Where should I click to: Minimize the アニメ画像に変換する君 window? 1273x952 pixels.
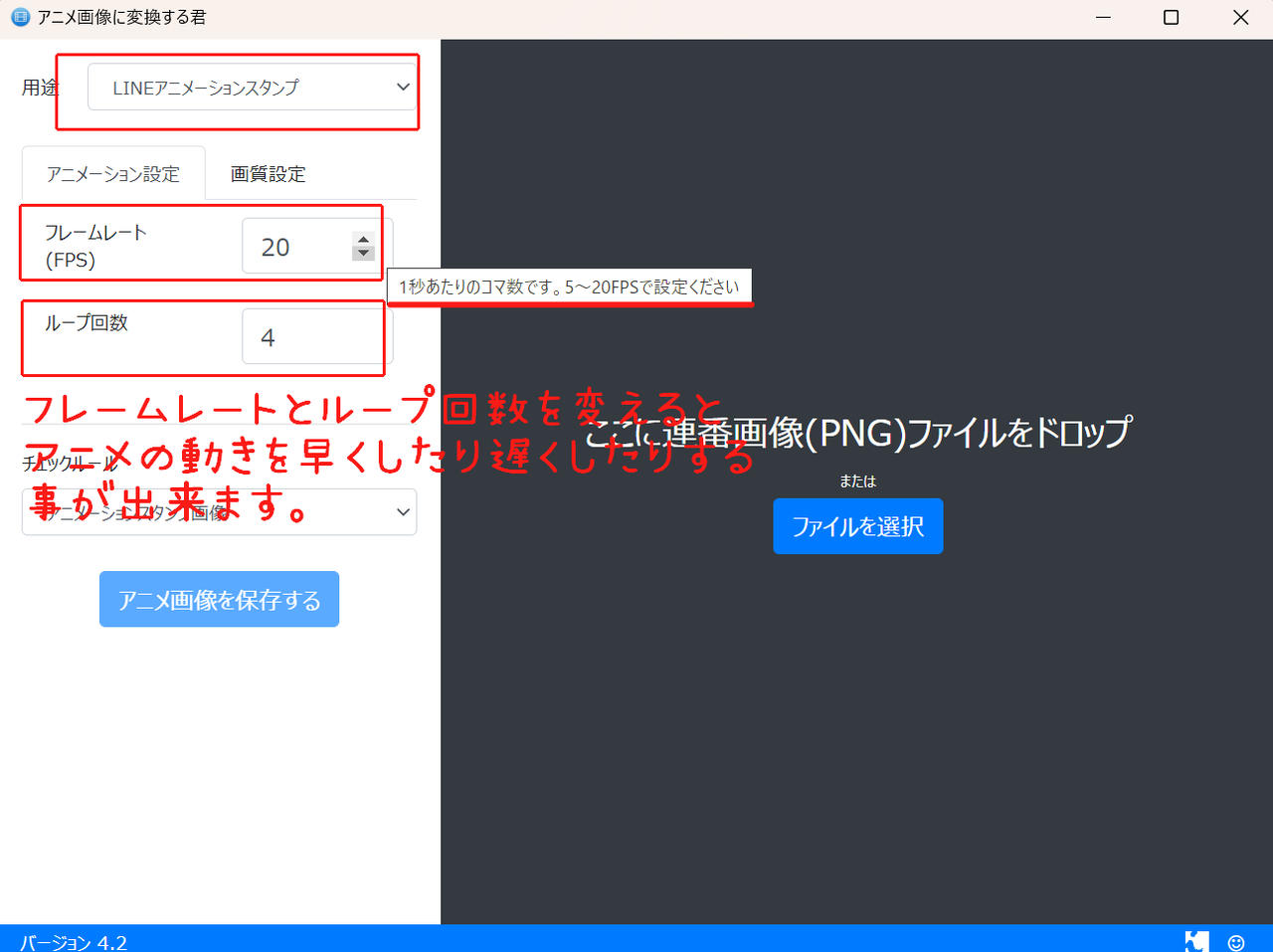1103,17
